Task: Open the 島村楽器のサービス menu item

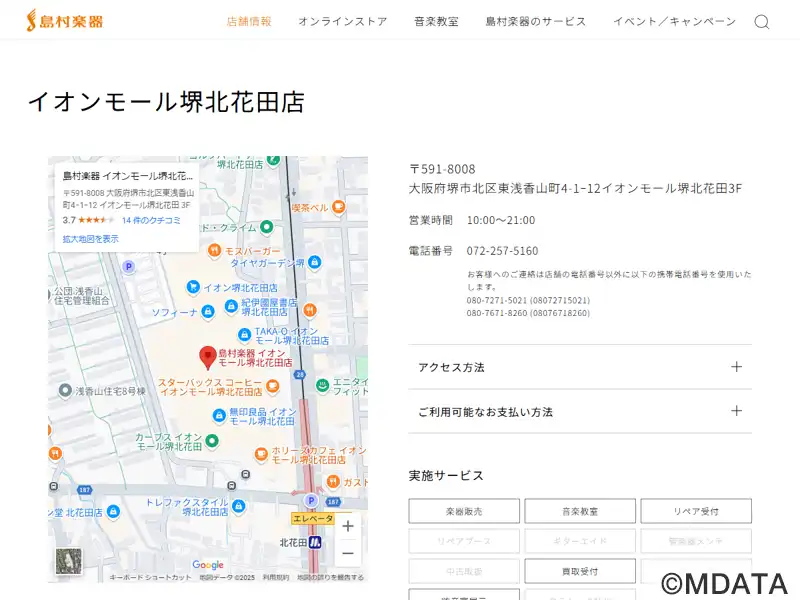Action: (x=536, y=21)
